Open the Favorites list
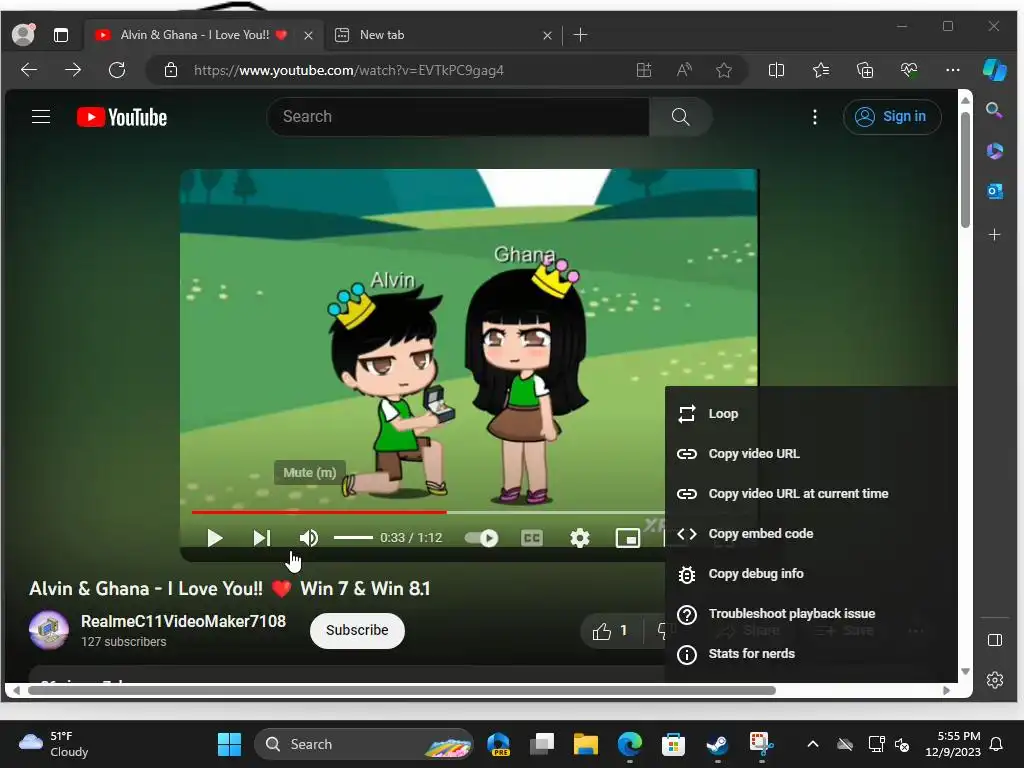Screen dimensions: 1024x768 pyautogui.click(x=821, y=70)
